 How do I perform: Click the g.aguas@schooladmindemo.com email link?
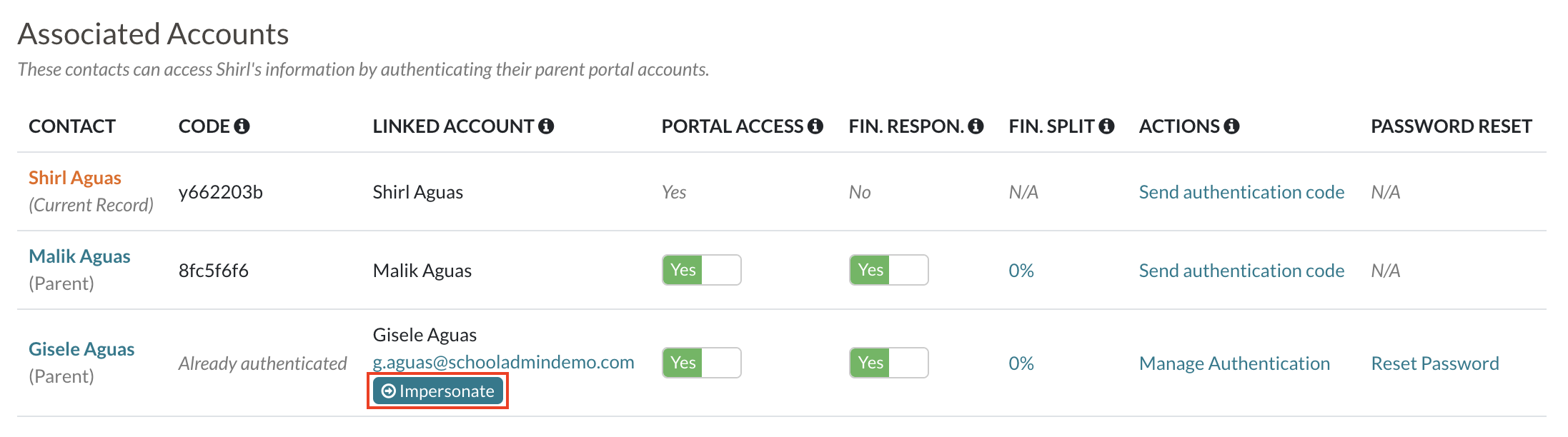[x=504, y=362]
